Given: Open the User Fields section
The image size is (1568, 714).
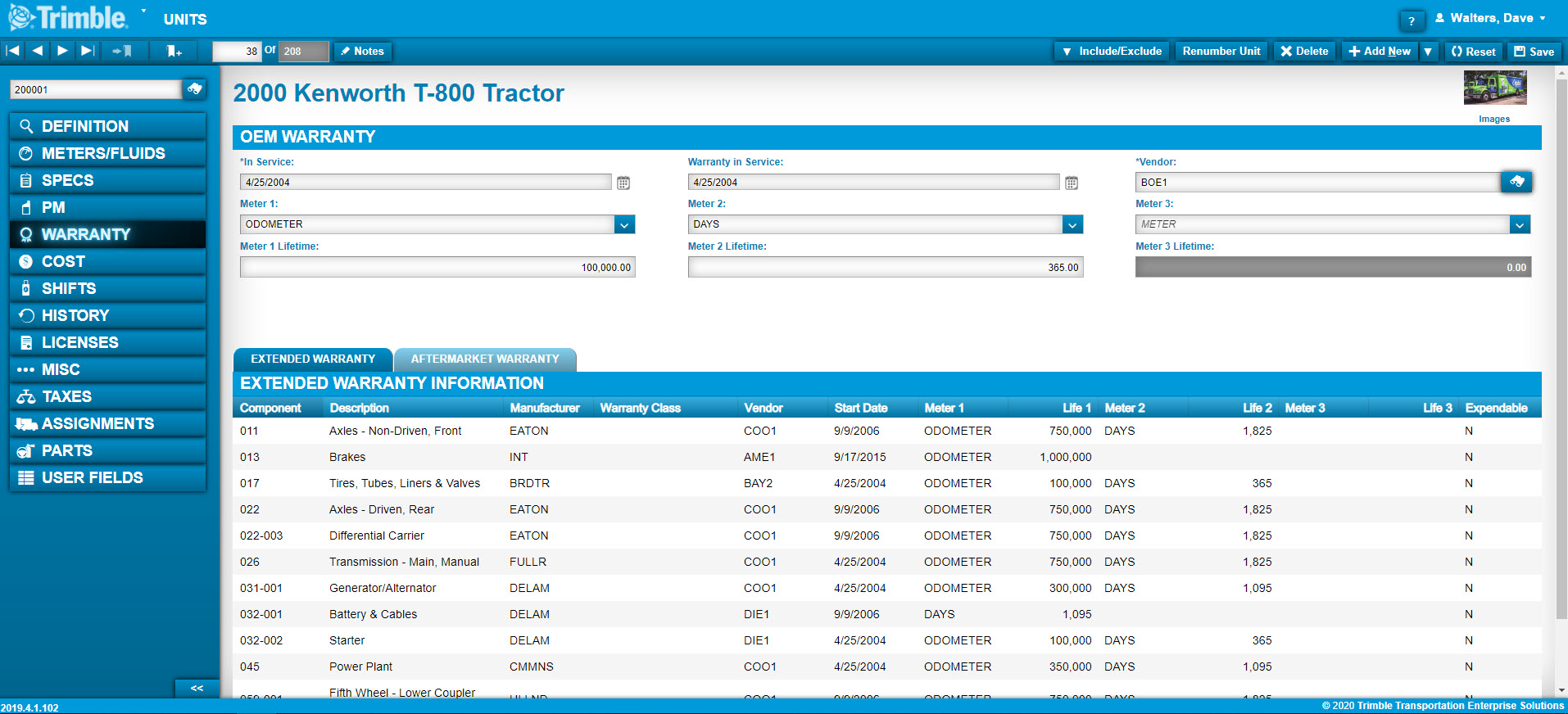Looking at the screenshot, I should 107,477.
